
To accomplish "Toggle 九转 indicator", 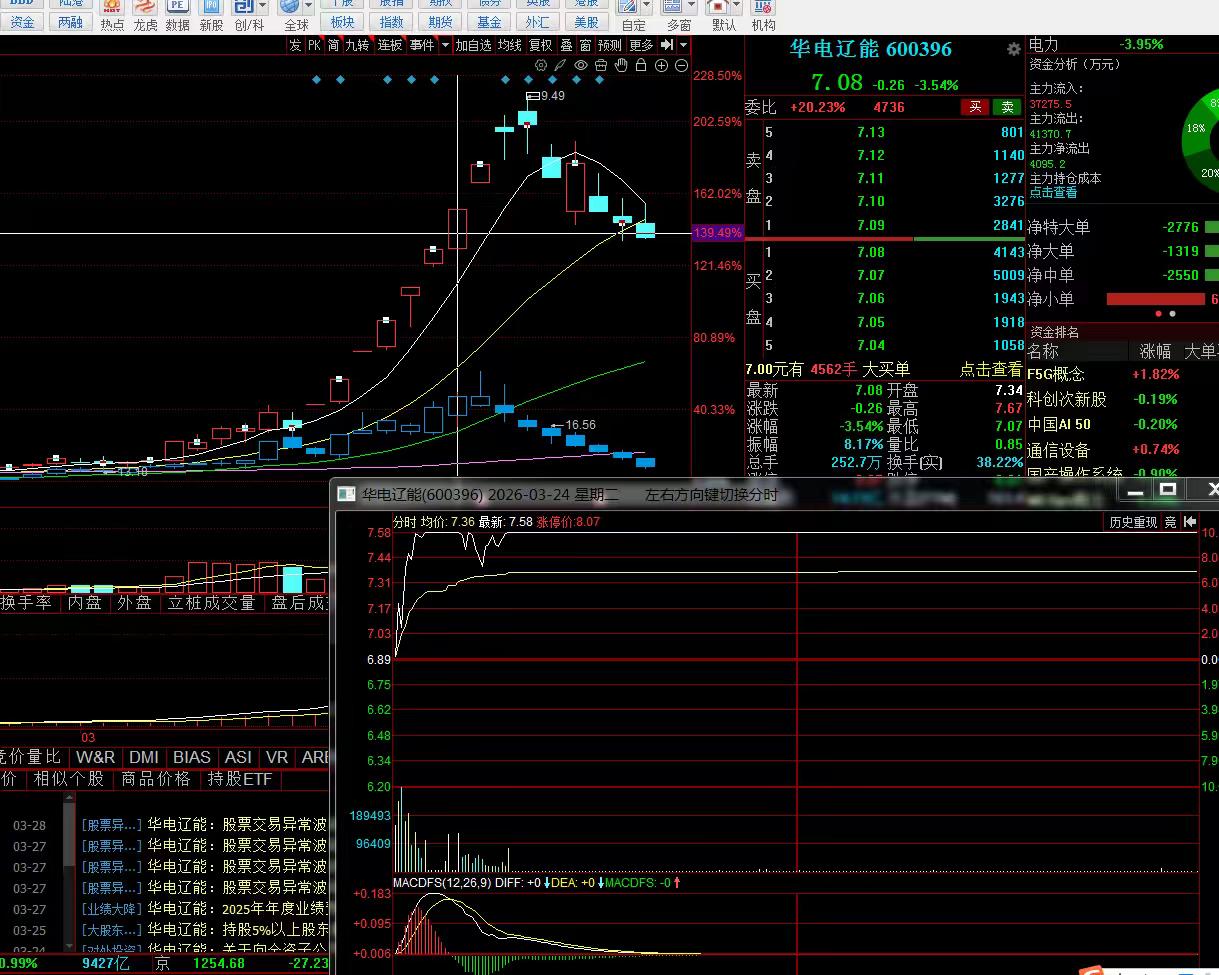I will click(x=357, y=45).
